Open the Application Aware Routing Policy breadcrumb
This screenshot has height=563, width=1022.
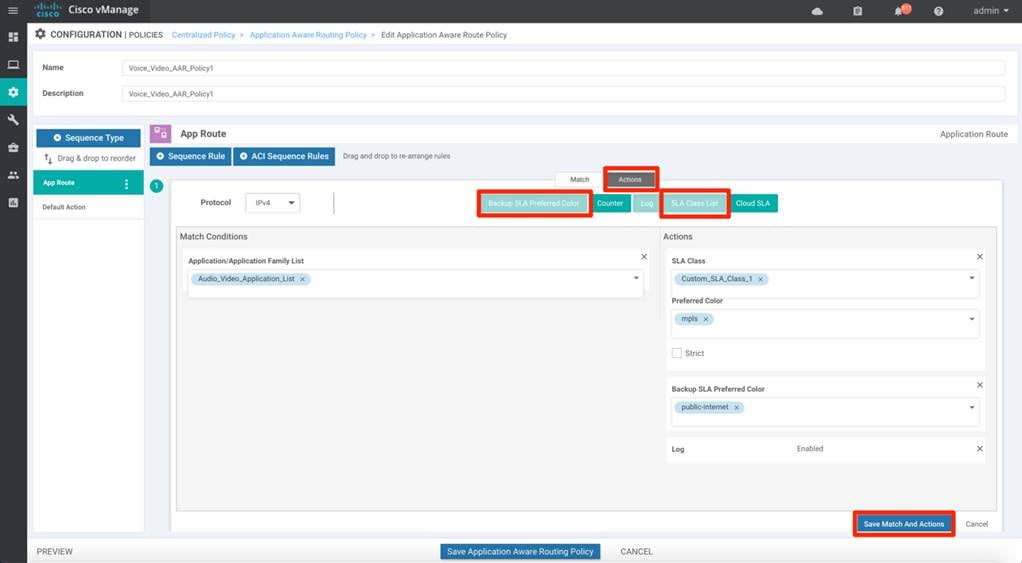click(308, 35)
